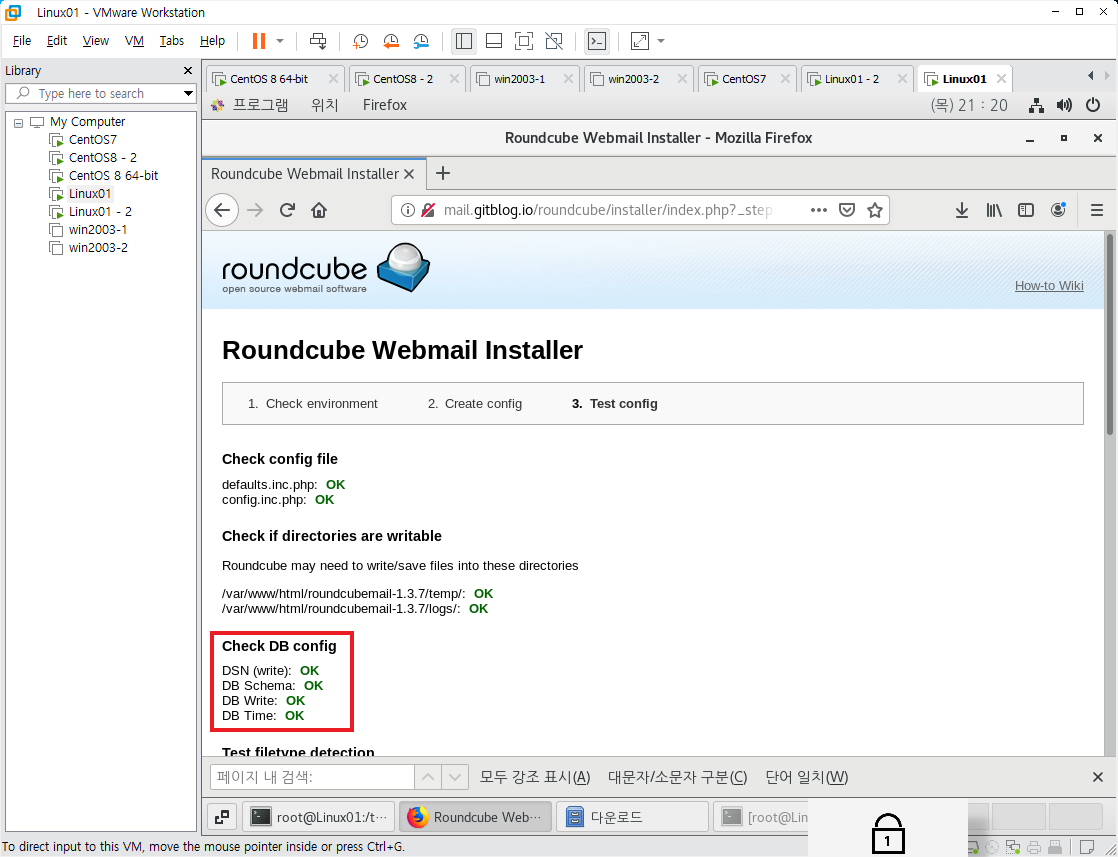Switch to the win2003-2 VM tab
This screenshot has width=1118, height=857.
click(633, 79)
